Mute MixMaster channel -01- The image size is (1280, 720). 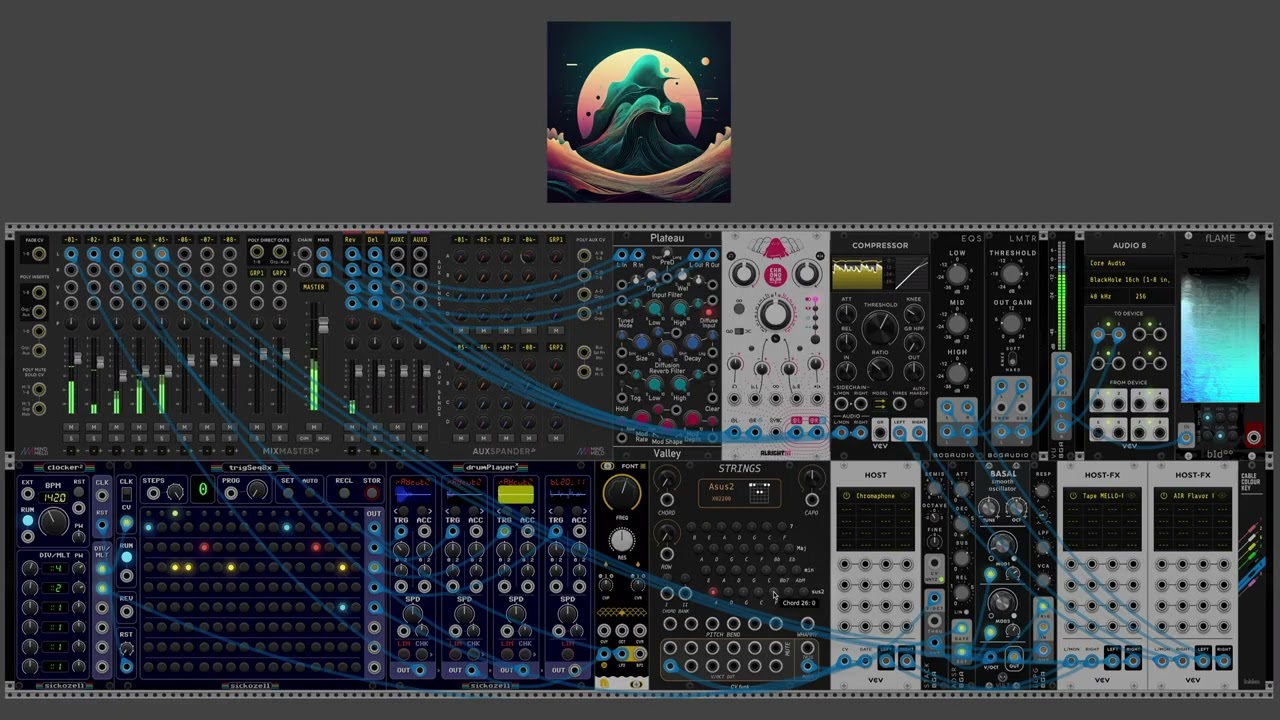71,427
